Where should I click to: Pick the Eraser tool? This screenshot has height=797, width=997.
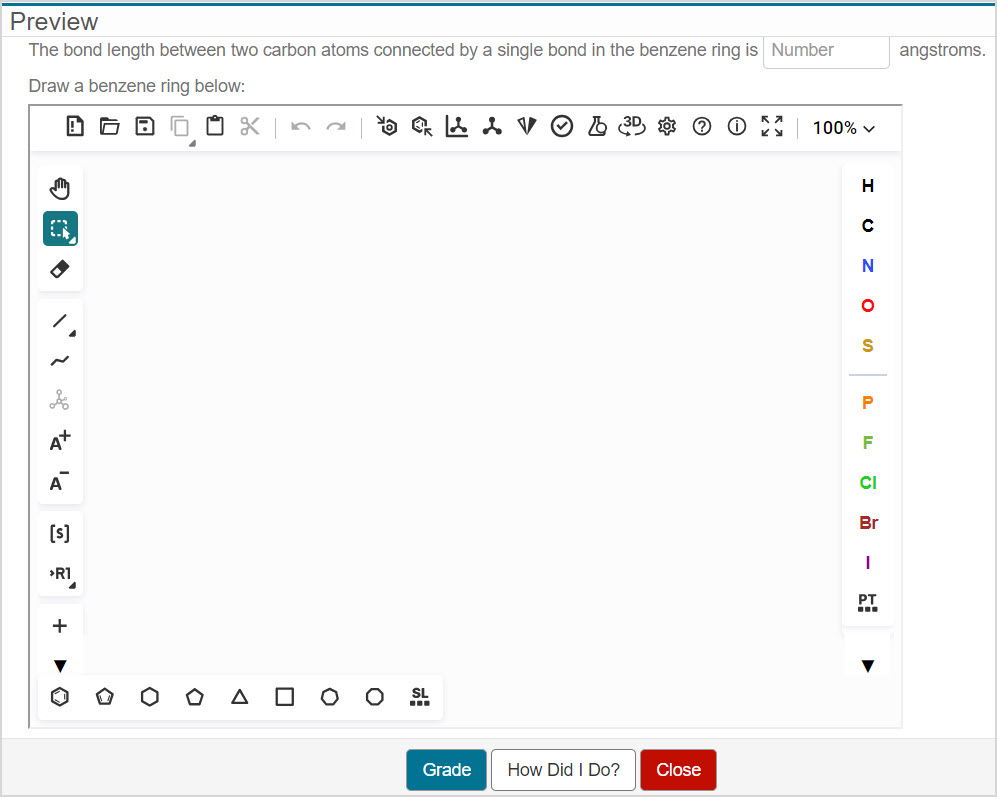click(x=60, y=269)
